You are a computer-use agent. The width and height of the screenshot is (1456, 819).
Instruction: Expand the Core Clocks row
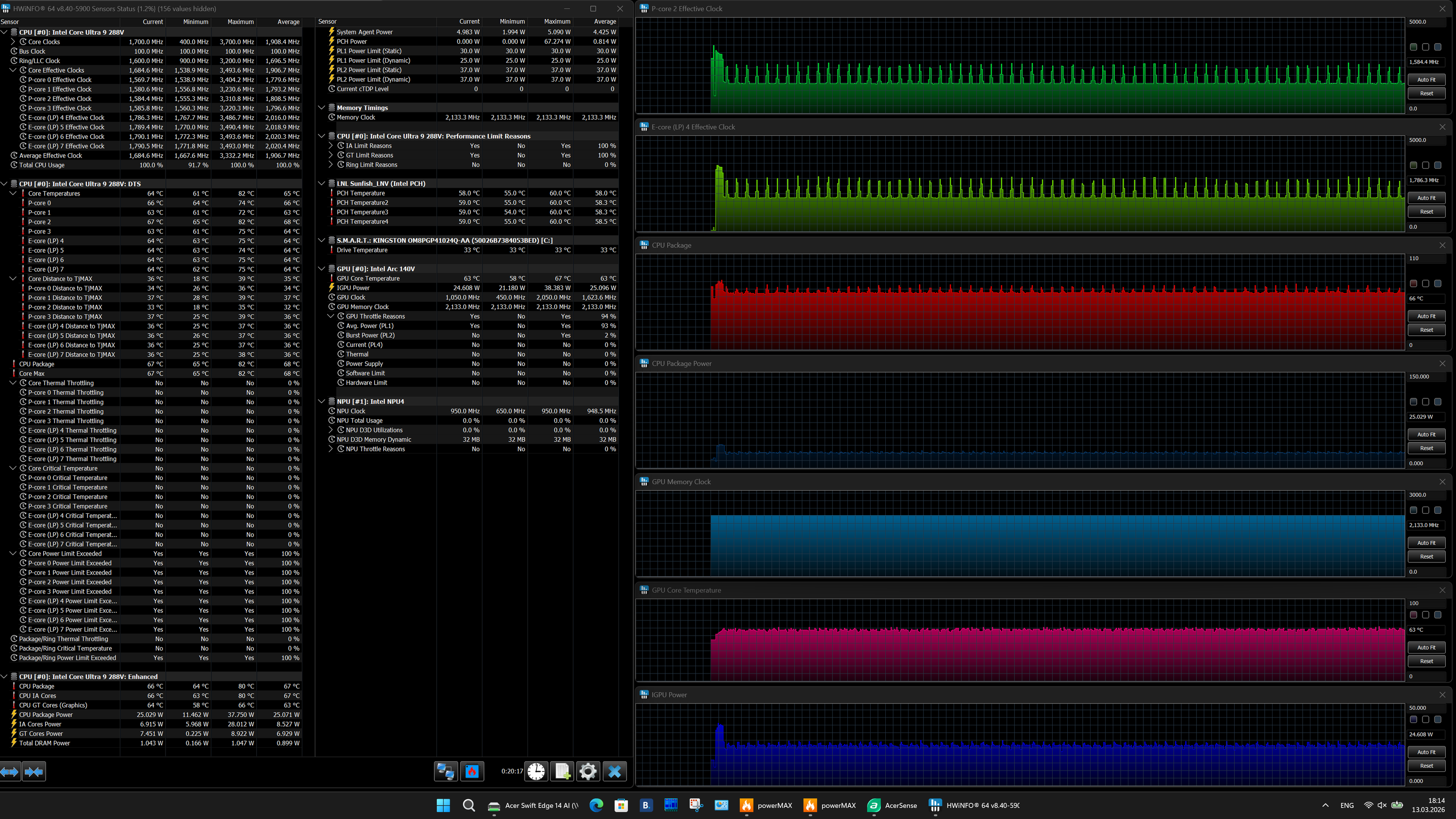coord(13,42)
